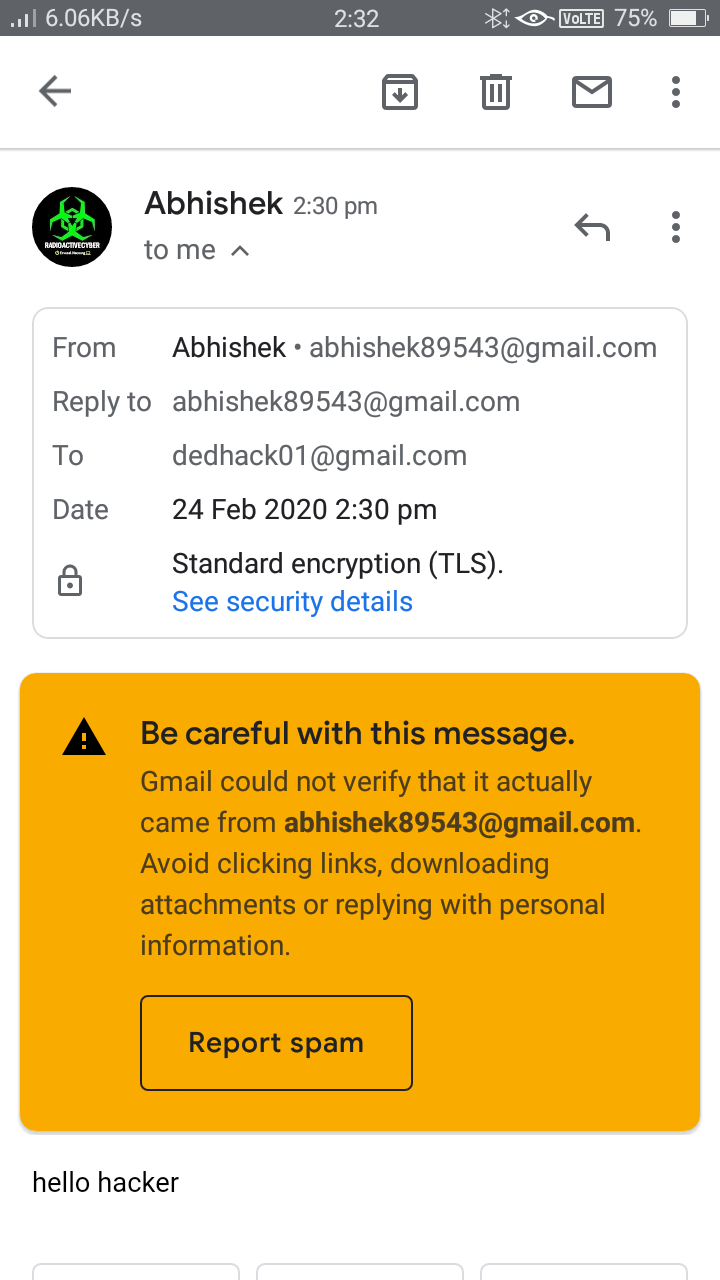Open the top toolbar overflow menu
The image size is (720, 1280).
676,92
